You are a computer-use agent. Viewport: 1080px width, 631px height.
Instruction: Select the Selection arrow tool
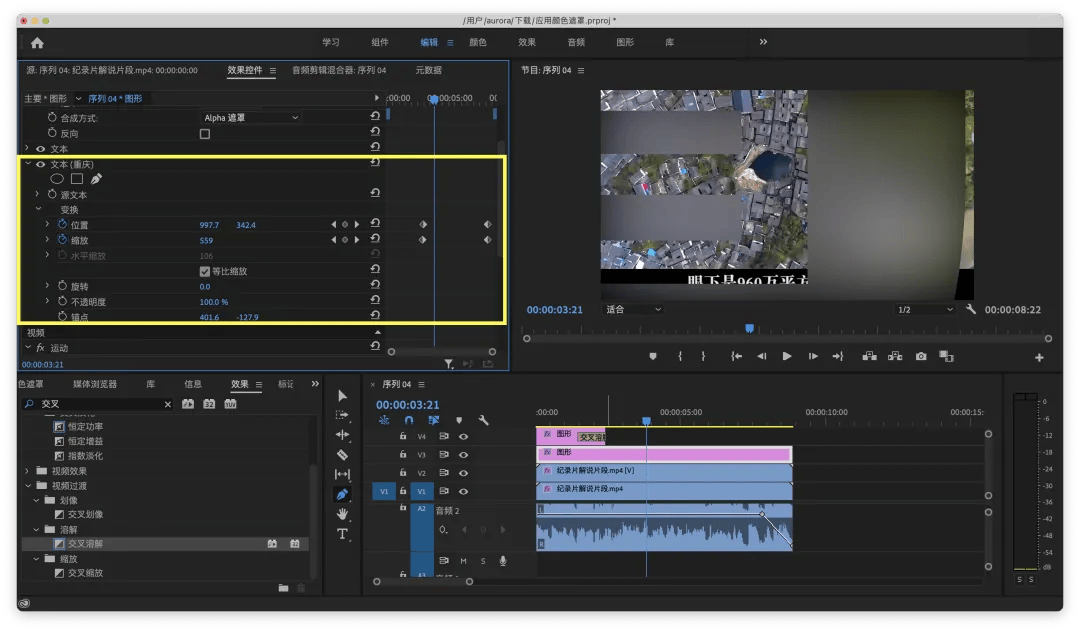342,395
